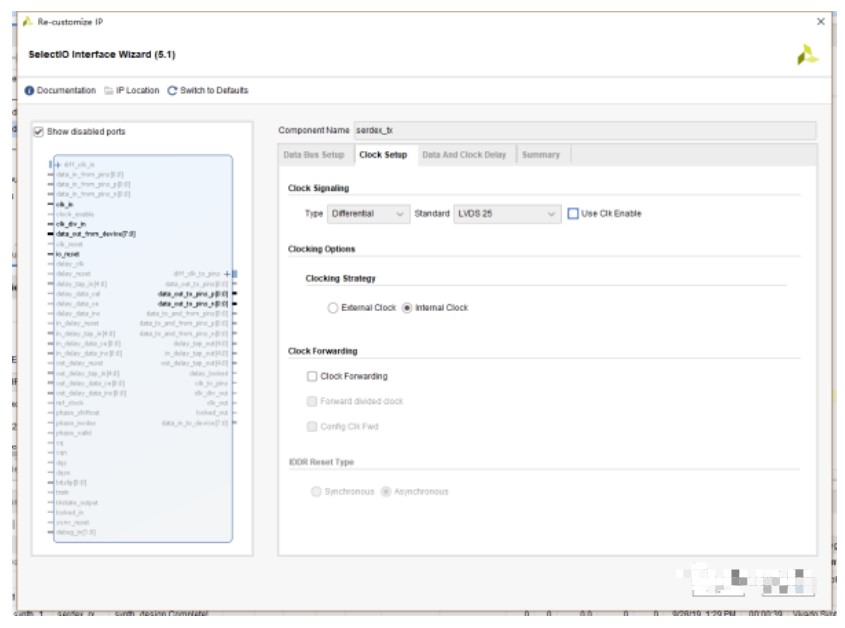Switch to Data Bus Setup tab
The width and height of the screenshot is (845, 628).
pyautogui.click(x=314, y=155)
